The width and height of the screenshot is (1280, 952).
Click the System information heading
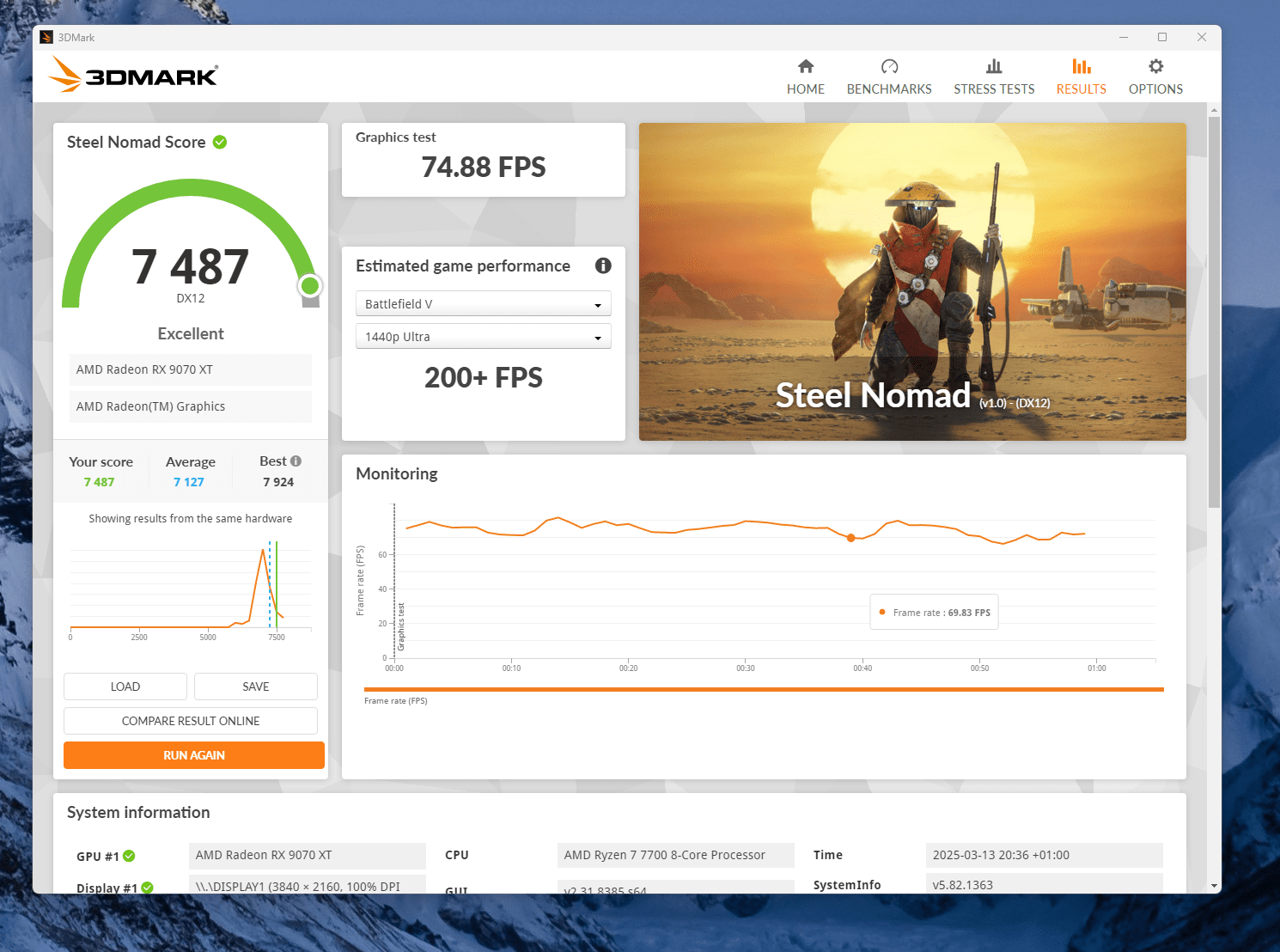coord(138,812)
